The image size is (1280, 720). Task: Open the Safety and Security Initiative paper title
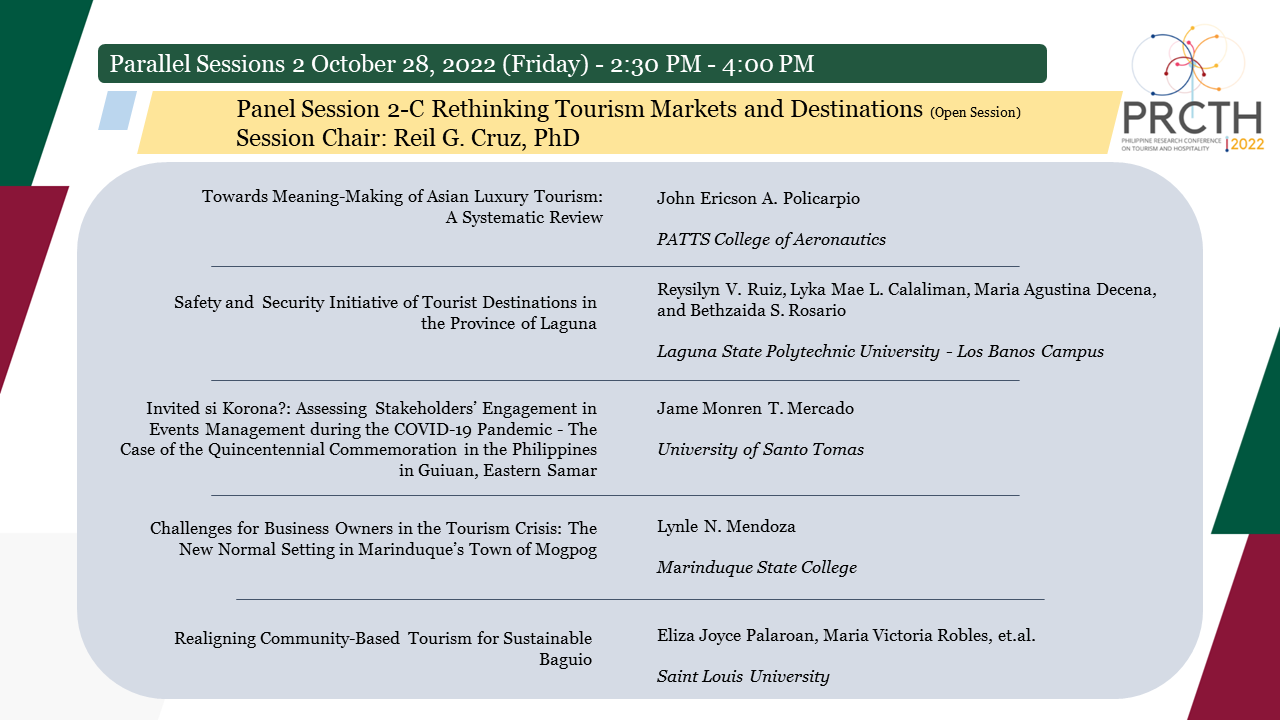[x=386, y=312]
